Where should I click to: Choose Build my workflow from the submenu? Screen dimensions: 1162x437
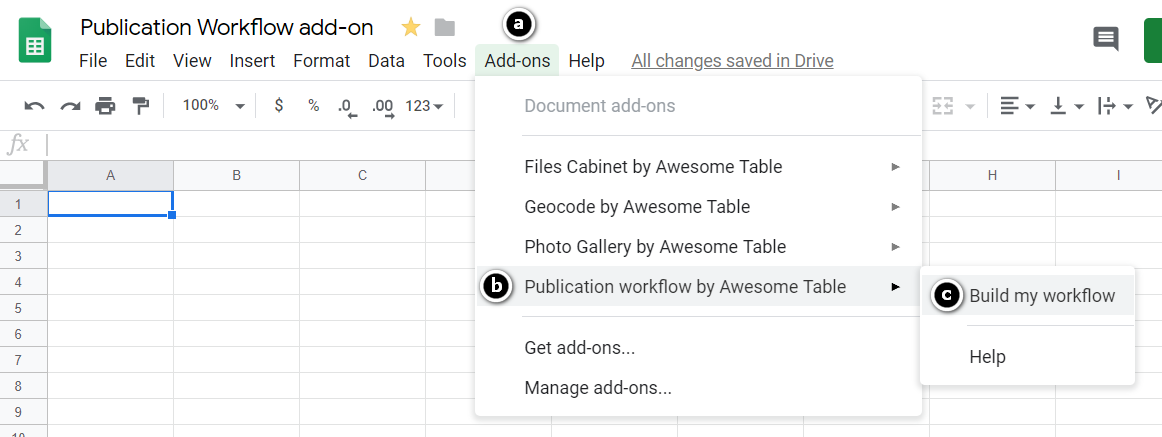pos(1041,296)
